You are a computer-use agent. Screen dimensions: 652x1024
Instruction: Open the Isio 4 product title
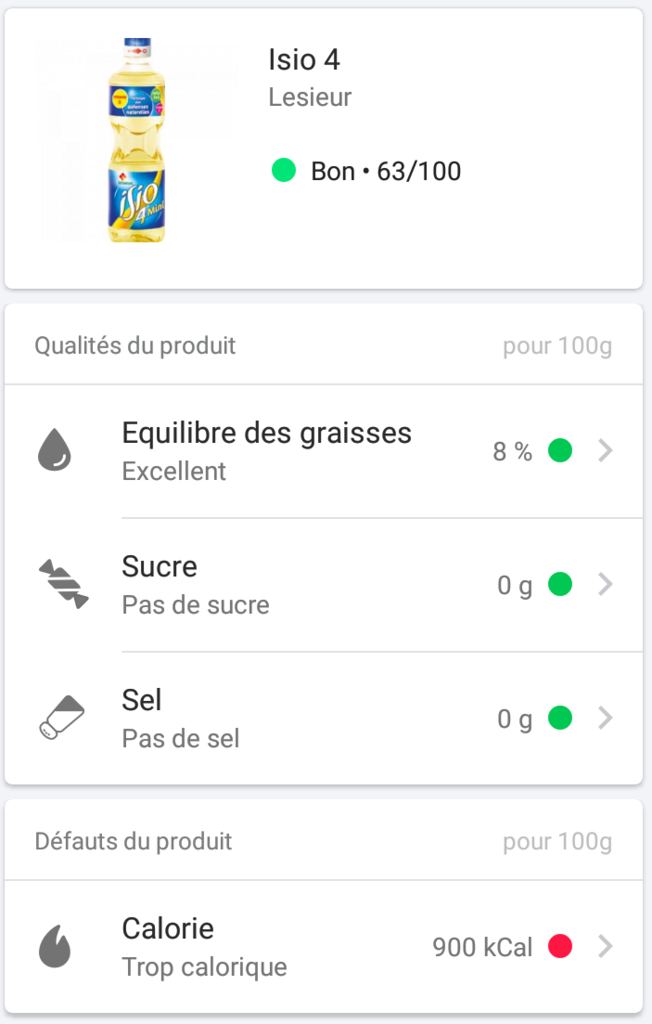click(x=304, y=59)
